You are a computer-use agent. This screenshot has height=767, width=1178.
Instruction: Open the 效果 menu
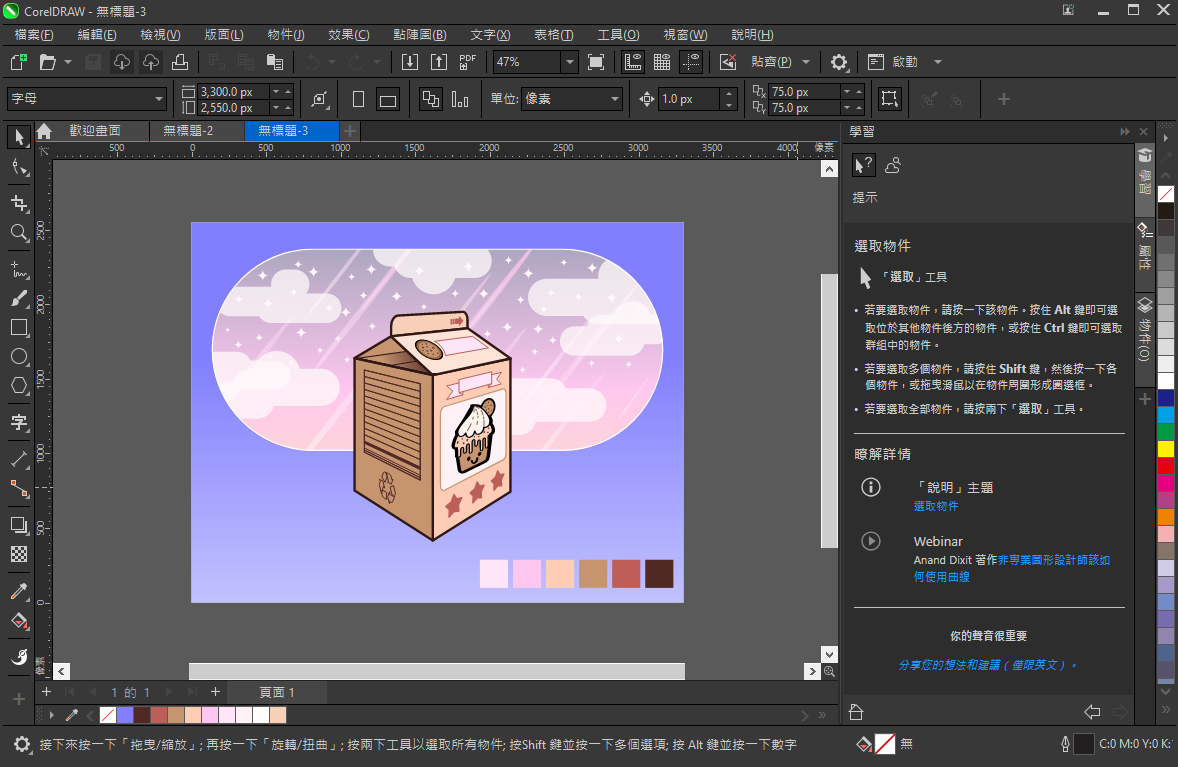click(348, 35)
